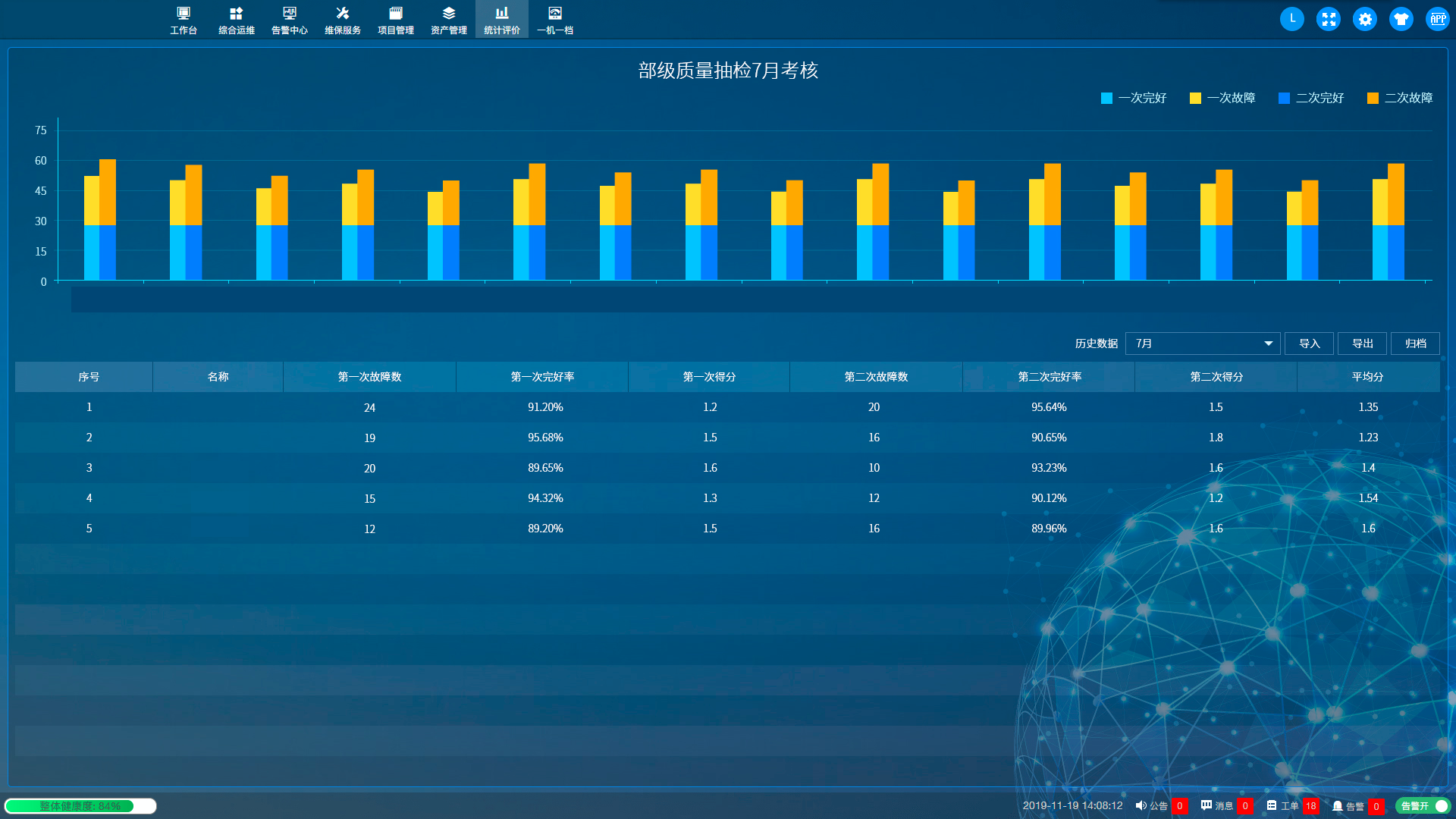
Task: Toggle fullscreen with the expand icon
Action: coord(1329,19)
